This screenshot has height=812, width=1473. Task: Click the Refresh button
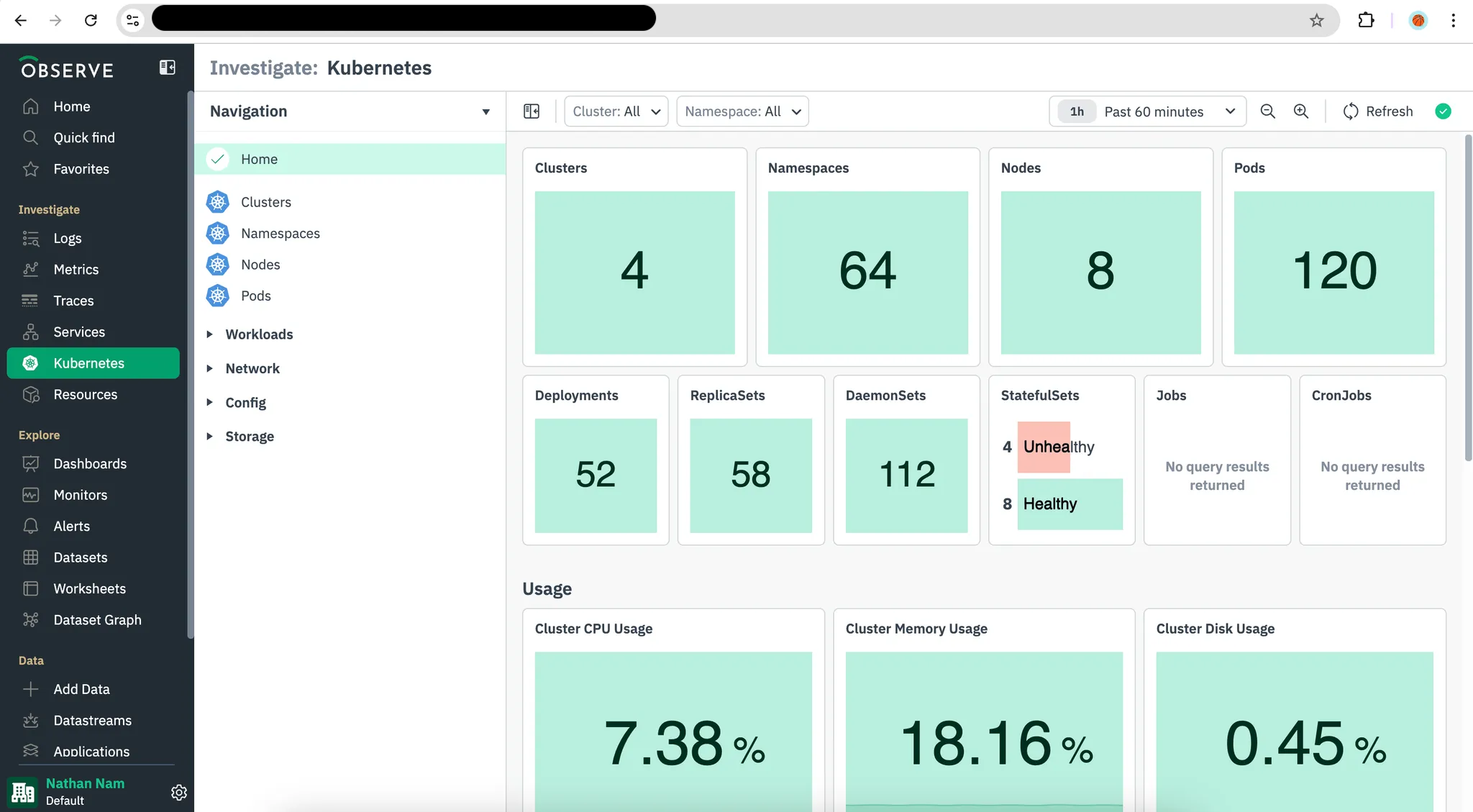(1378, 111)
